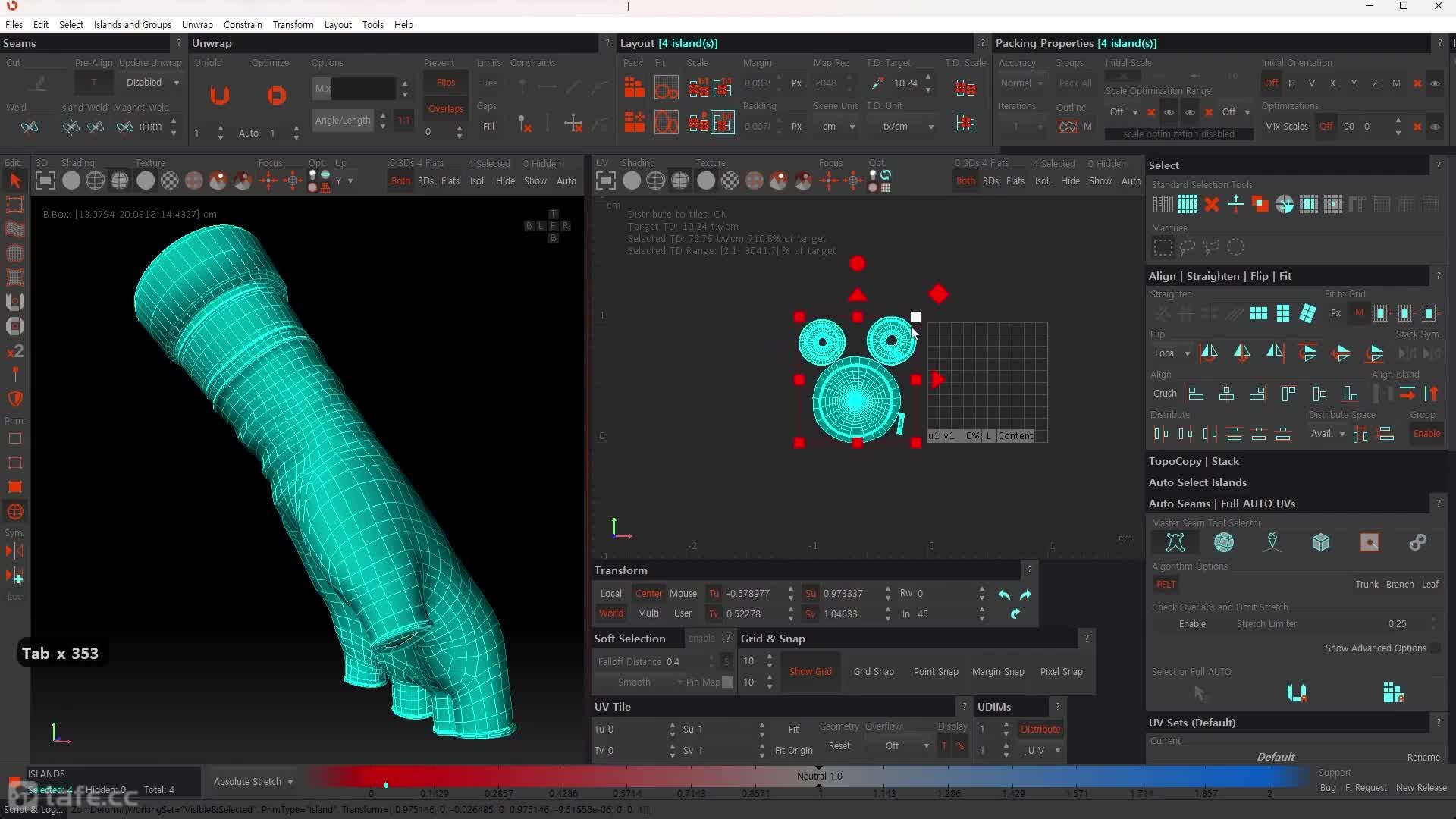Open the Constrain menu
This screenshot has width=1456, height=819.
[x=243, y=24]
